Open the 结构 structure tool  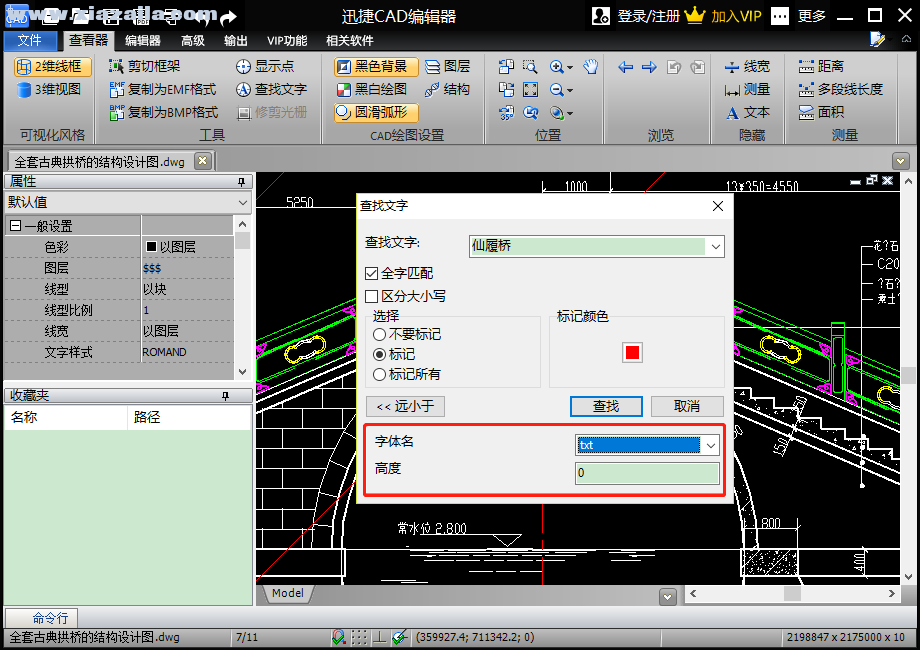point(448,89)
